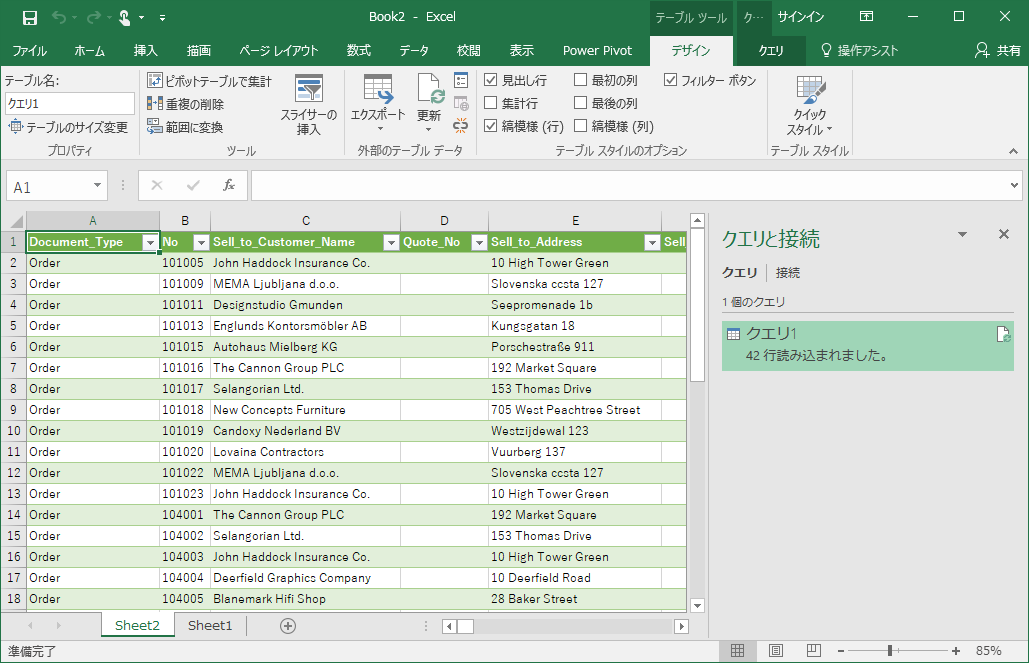
Task: Click サインイン to sign in
Action: tap(801, 17)
